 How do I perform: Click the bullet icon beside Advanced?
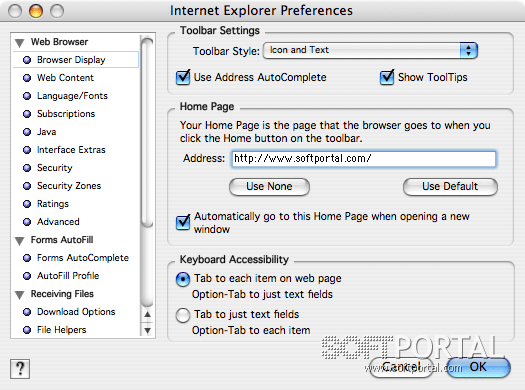[27, 222]
